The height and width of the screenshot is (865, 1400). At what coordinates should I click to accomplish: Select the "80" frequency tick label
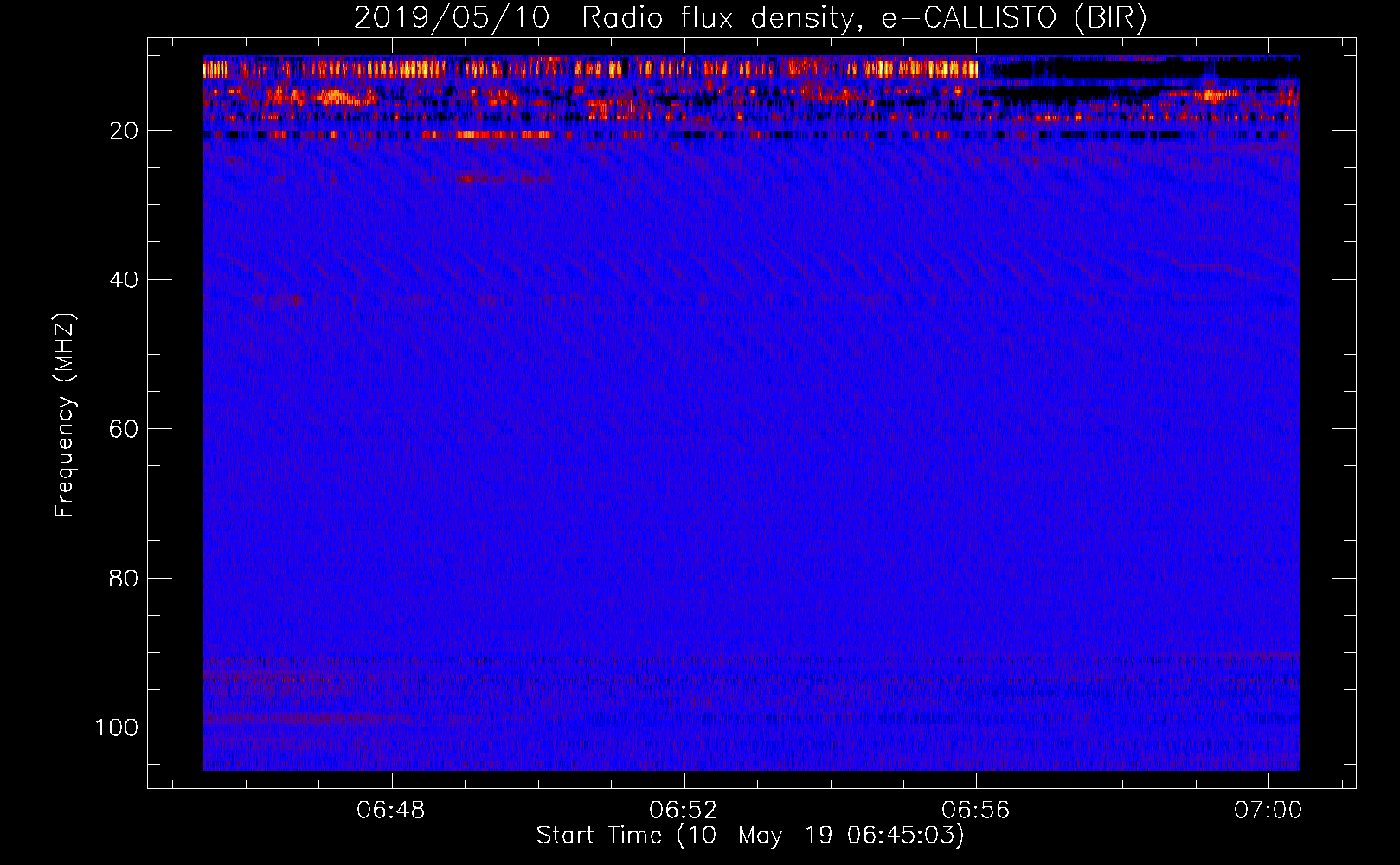pyautogui.click(x=124, y=579)
